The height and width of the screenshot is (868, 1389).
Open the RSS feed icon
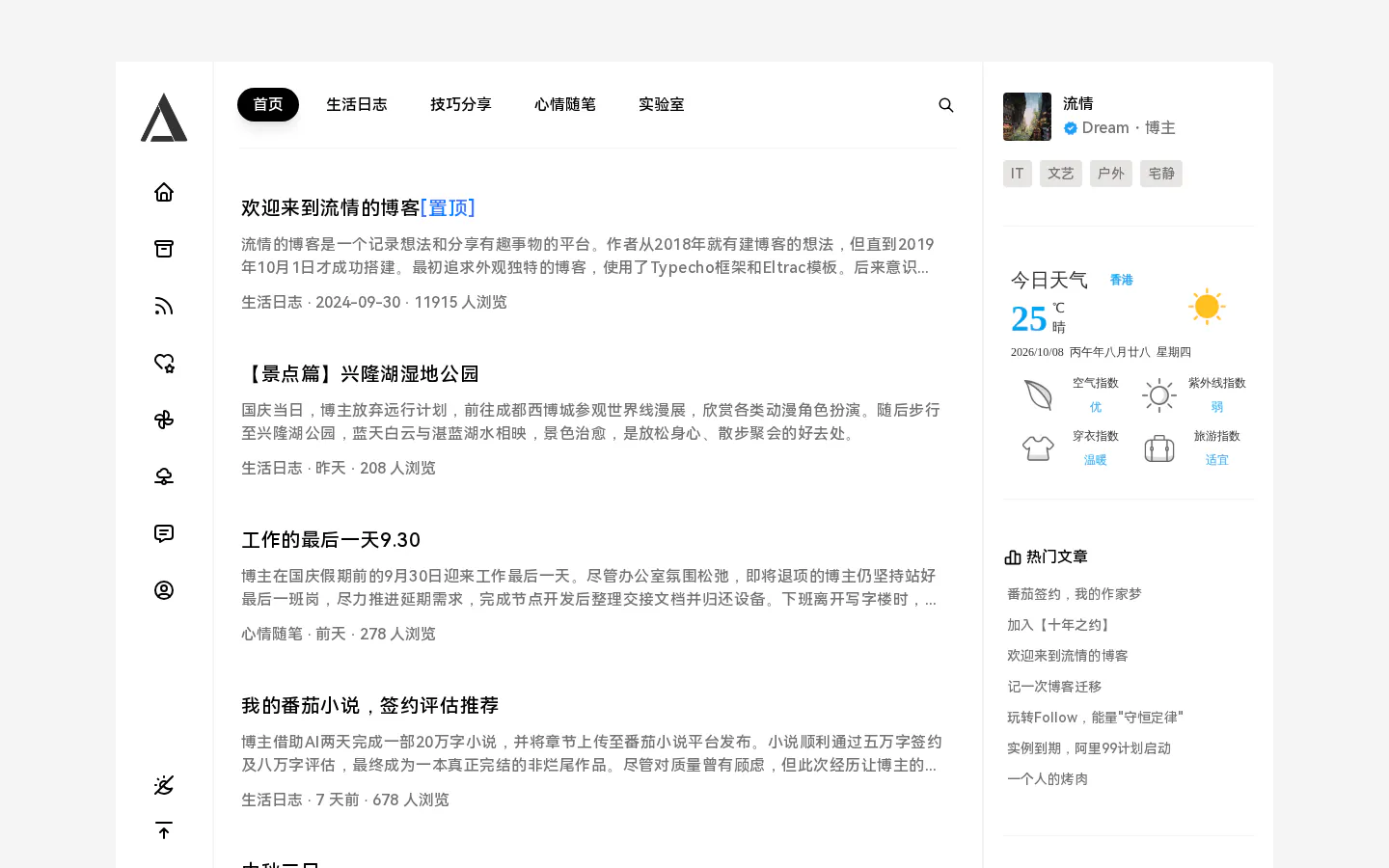point(164,306)
